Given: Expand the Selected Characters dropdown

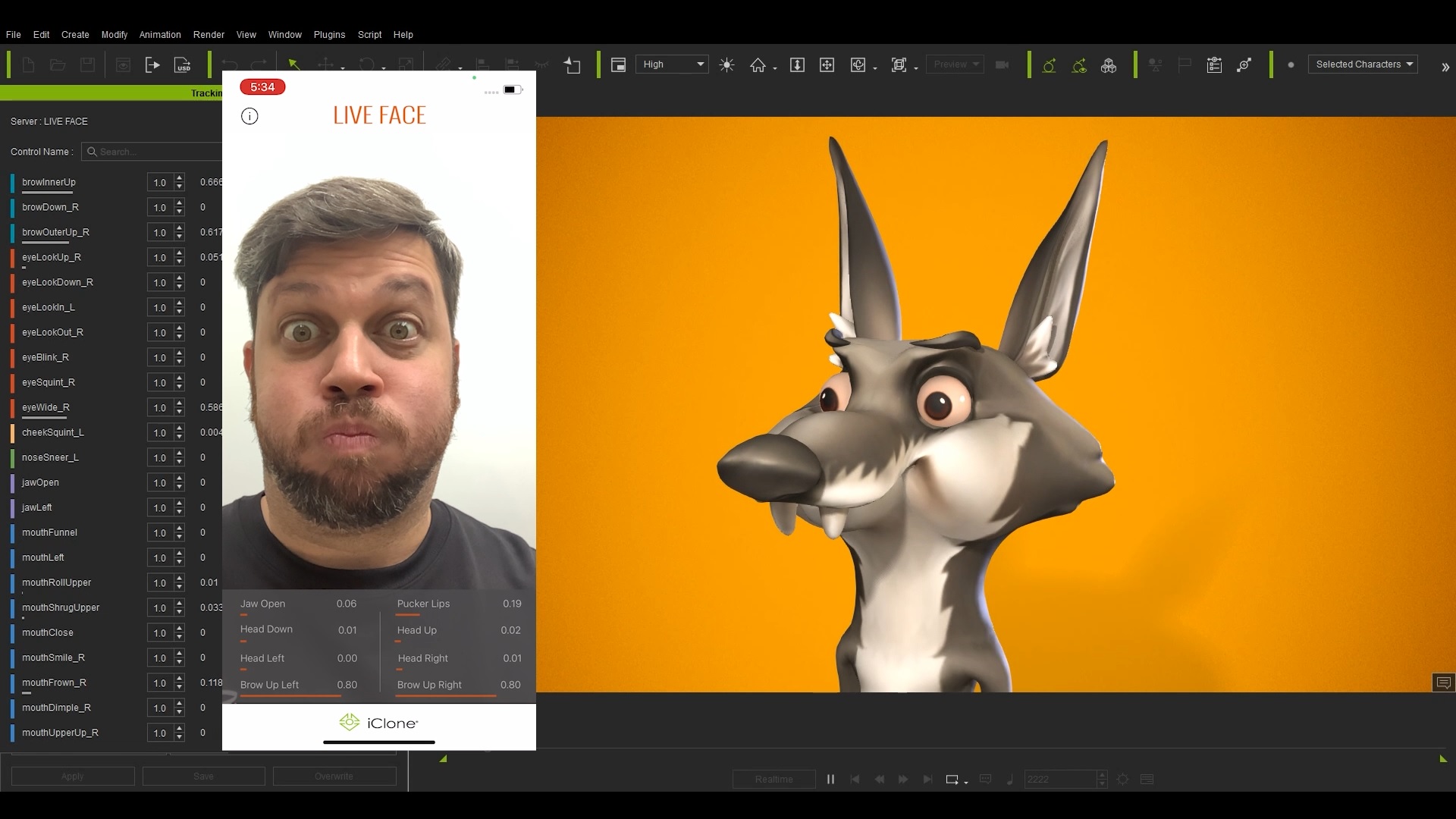Looking at the screenshot, I should [x=1363, y=64].
